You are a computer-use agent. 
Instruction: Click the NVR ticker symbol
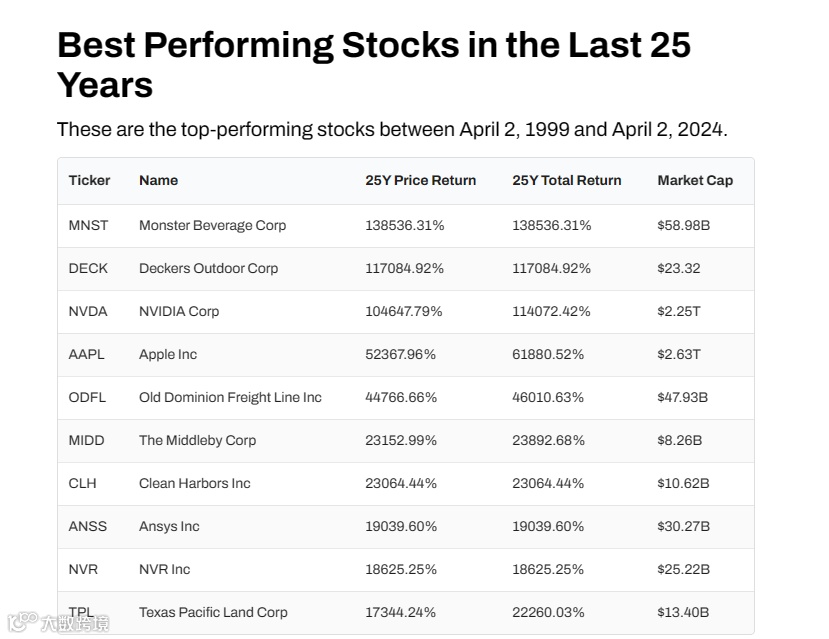point(83,570)
